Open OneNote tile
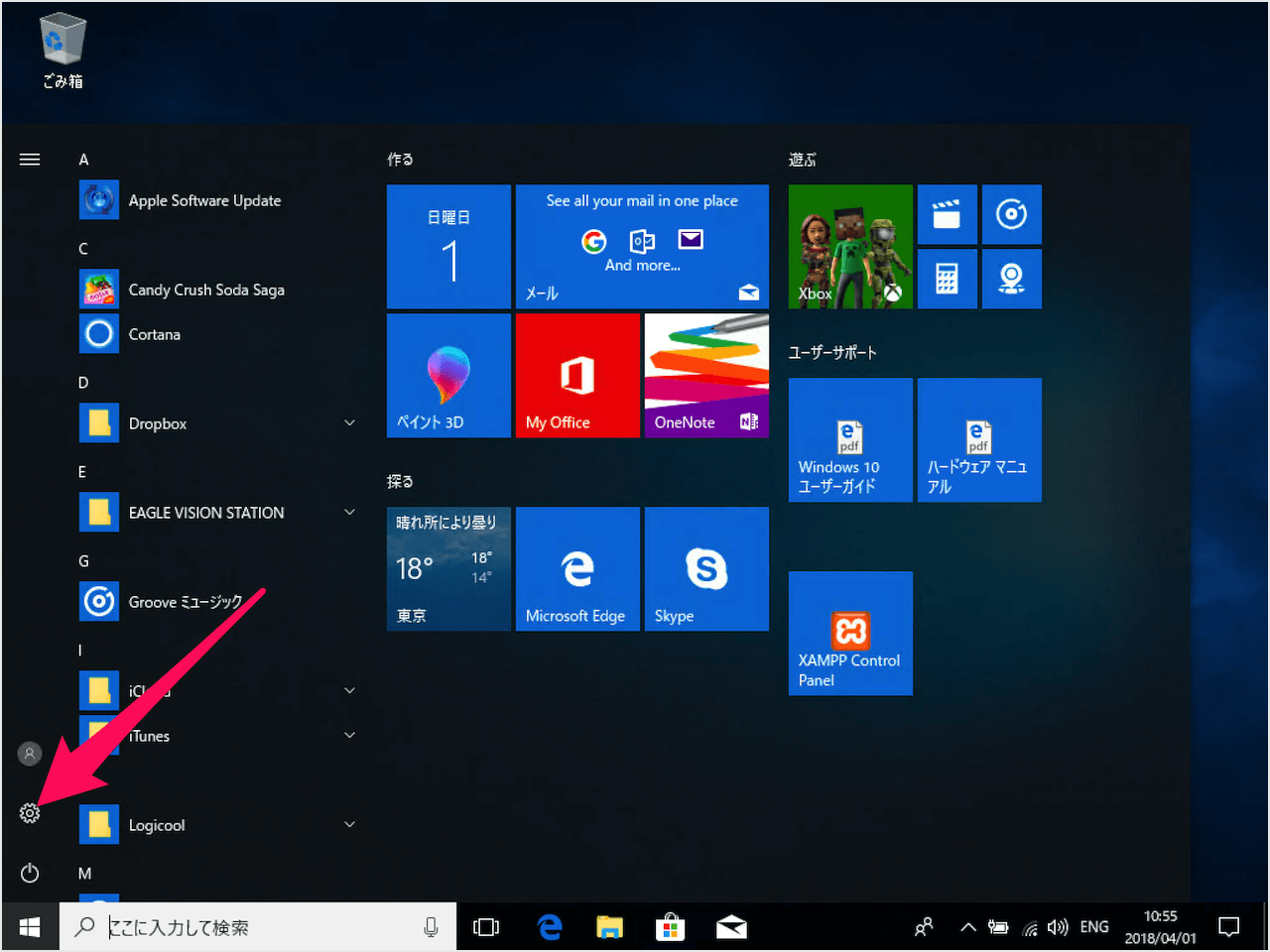 (x=706, y=375)
